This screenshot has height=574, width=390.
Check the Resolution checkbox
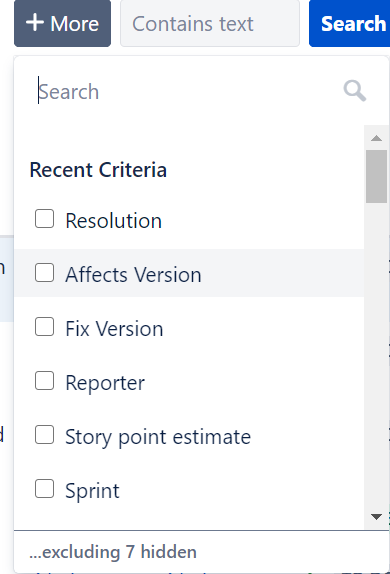(x=44, y=219)
